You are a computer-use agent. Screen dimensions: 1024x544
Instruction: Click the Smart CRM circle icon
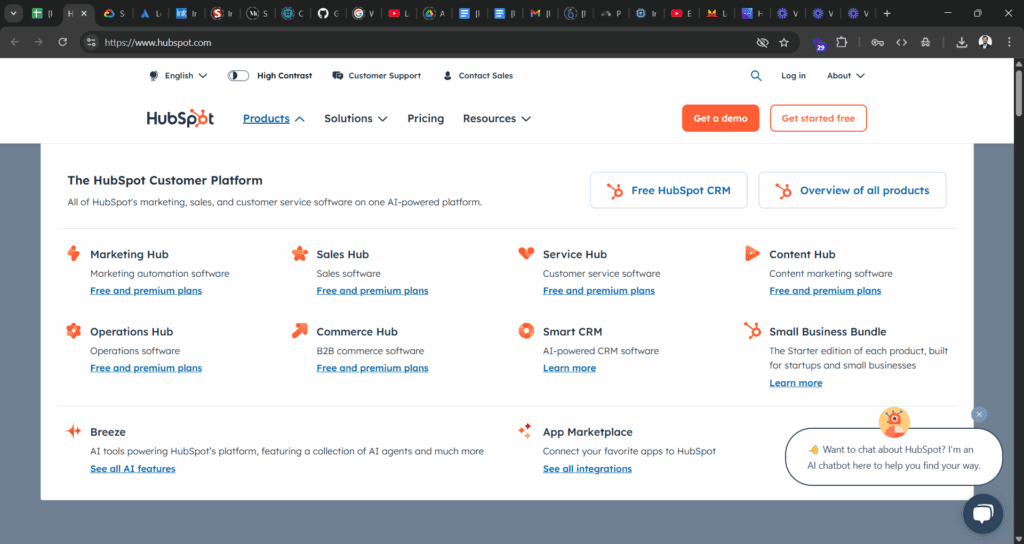tap(526, 330)
